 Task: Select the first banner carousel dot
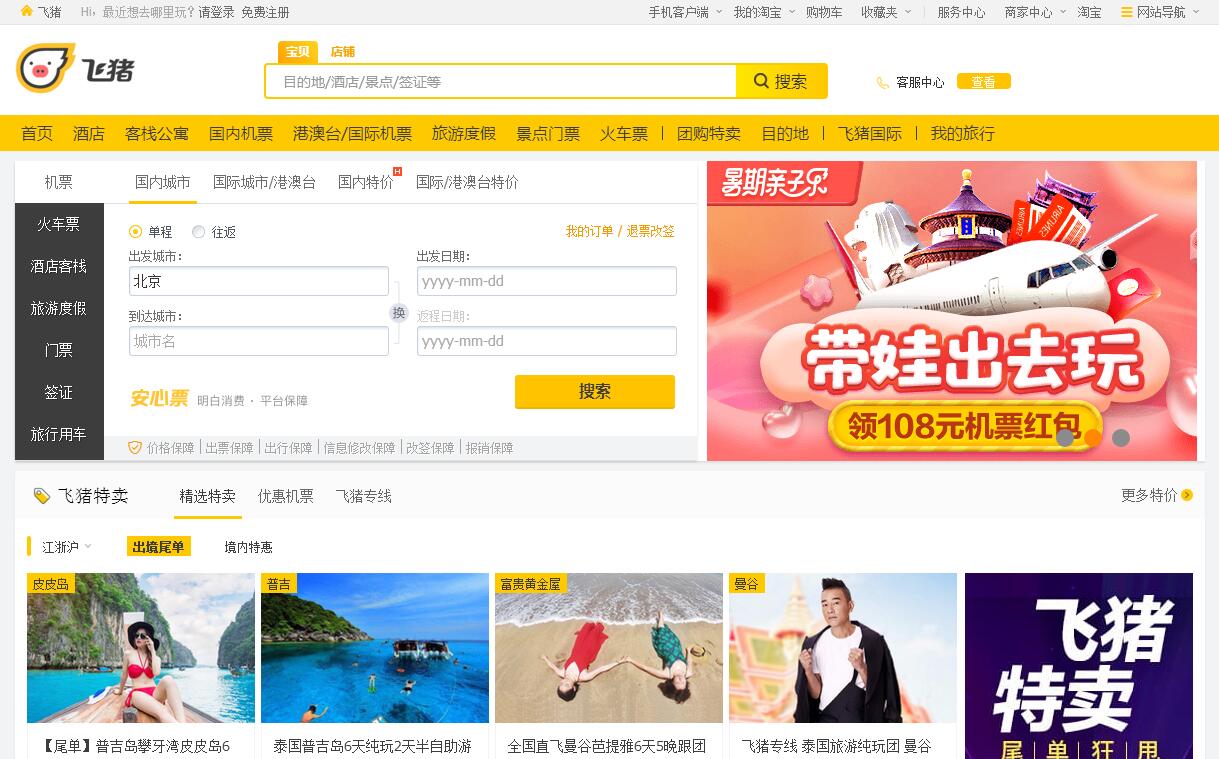(1065, 438)
